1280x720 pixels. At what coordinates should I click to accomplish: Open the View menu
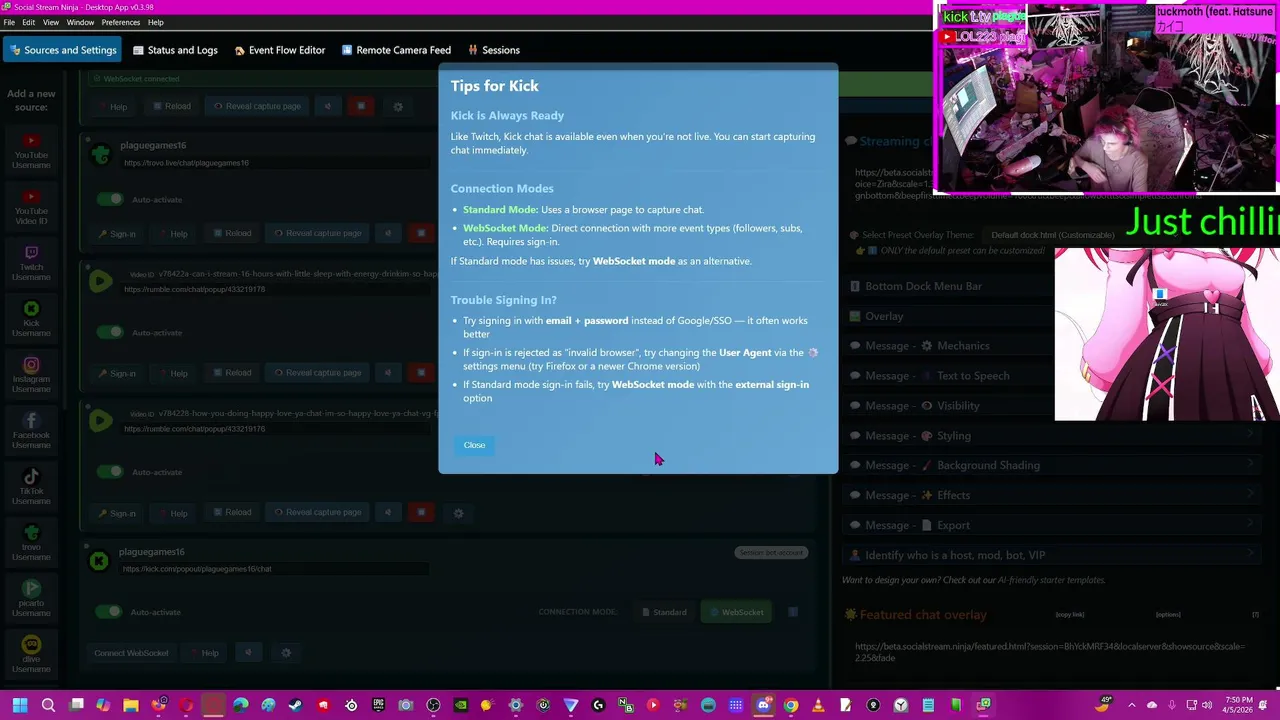[51, 22]
